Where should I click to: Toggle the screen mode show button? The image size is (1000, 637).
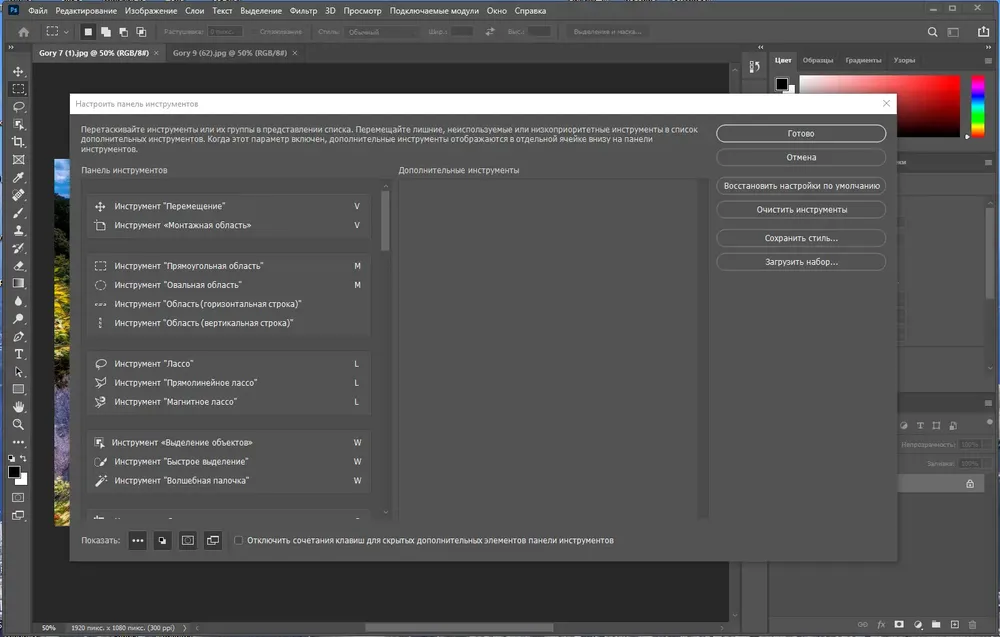[213, 540]
